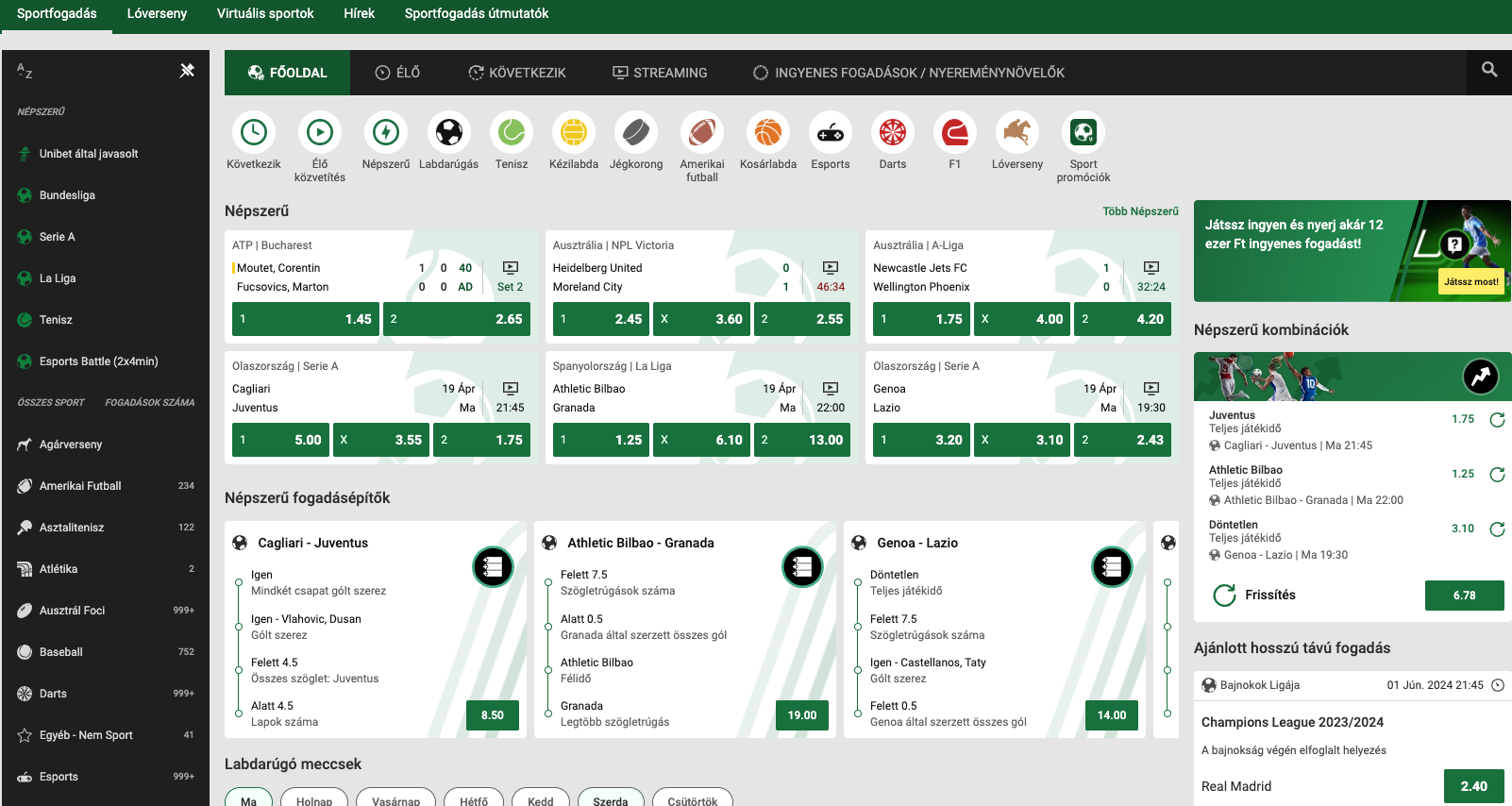This screenshot has height=806, width=1512.
Task: Click Frissítés to refresh combinations
Action: coord(1254,596)
